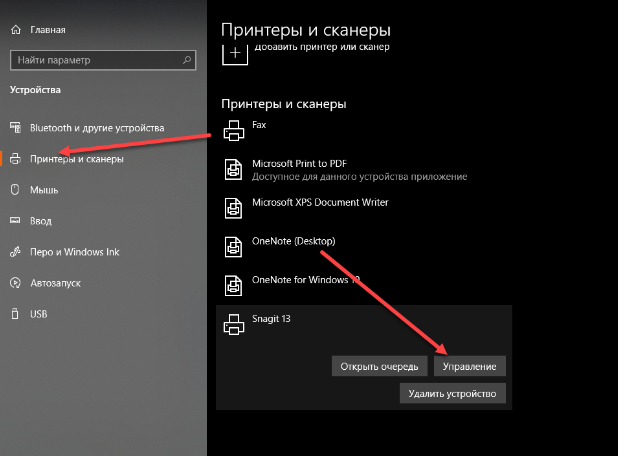Click Добавить принтер или сканер label

tap(322, 47)
